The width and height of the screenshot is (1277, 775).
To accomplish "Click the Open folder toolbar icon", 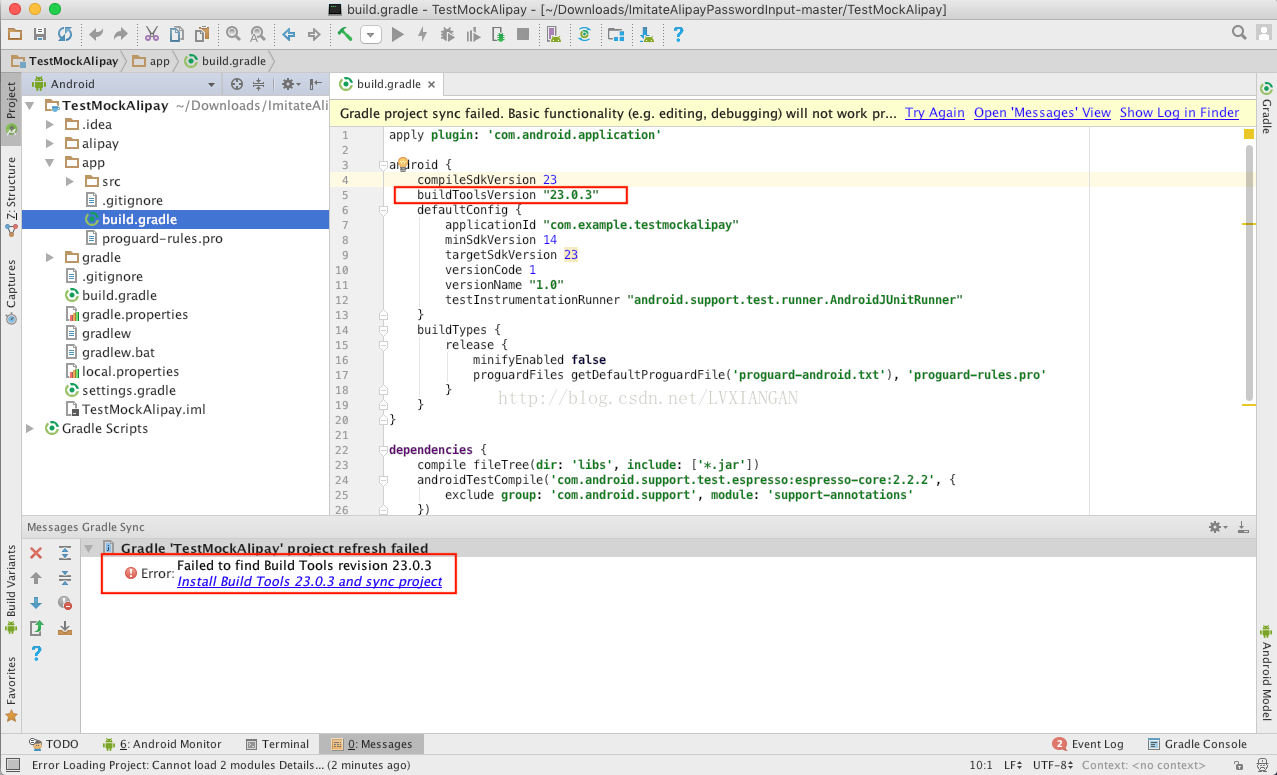I will [15, 34].
